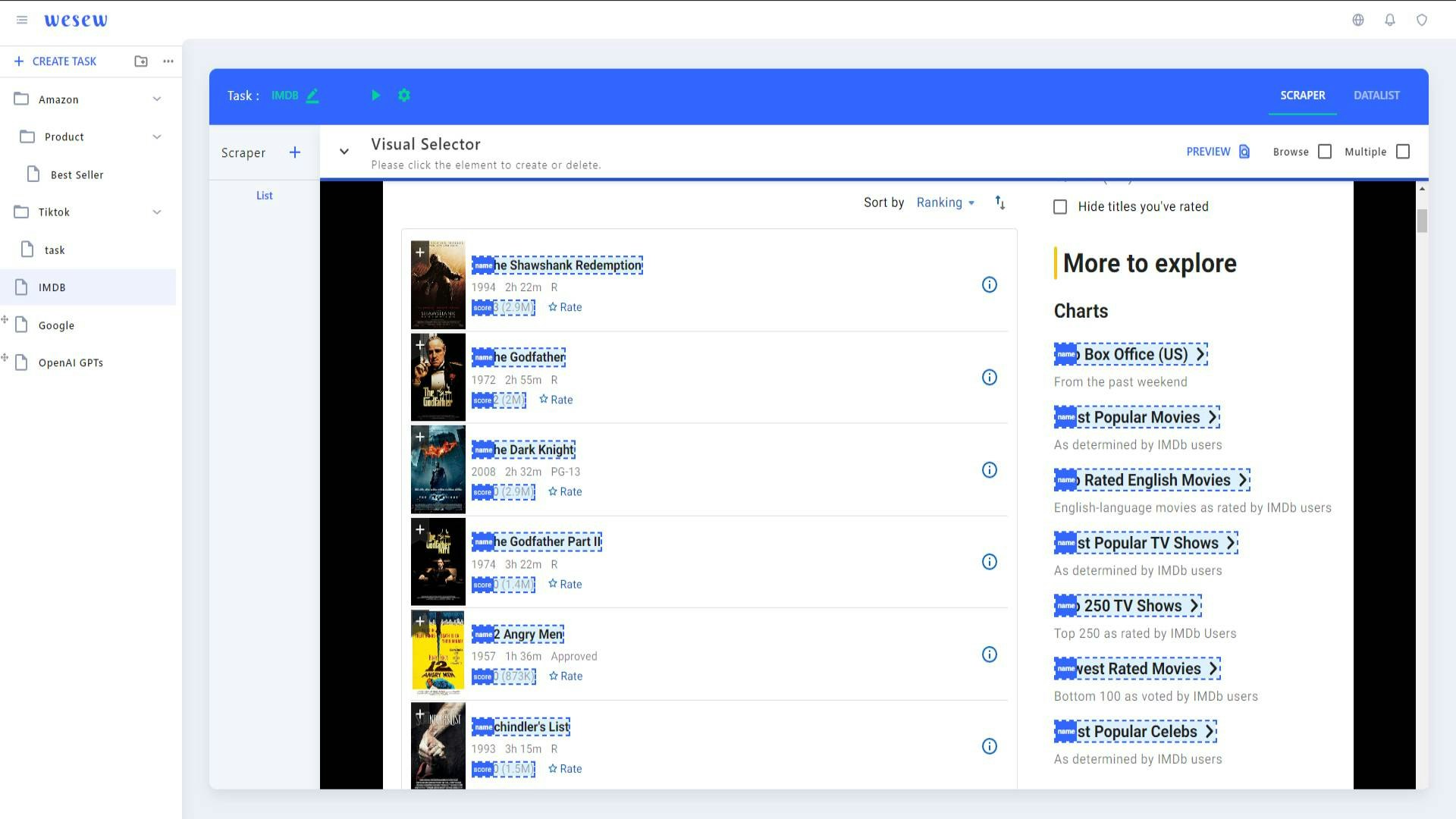Open the info icon for Schindler's List
This screenshot has height=819, width=1456.
coord(990,747)
